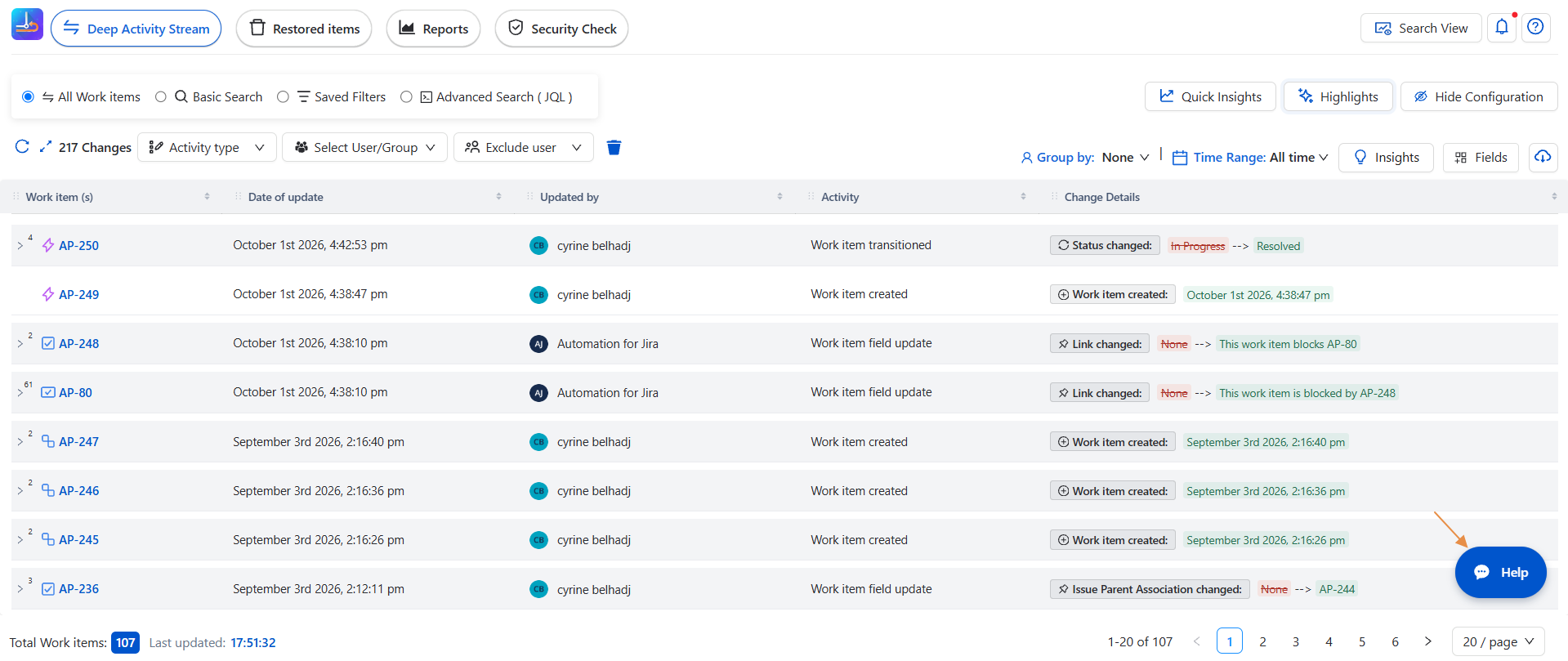Select Advanced Search (JQL) radio

406,96
